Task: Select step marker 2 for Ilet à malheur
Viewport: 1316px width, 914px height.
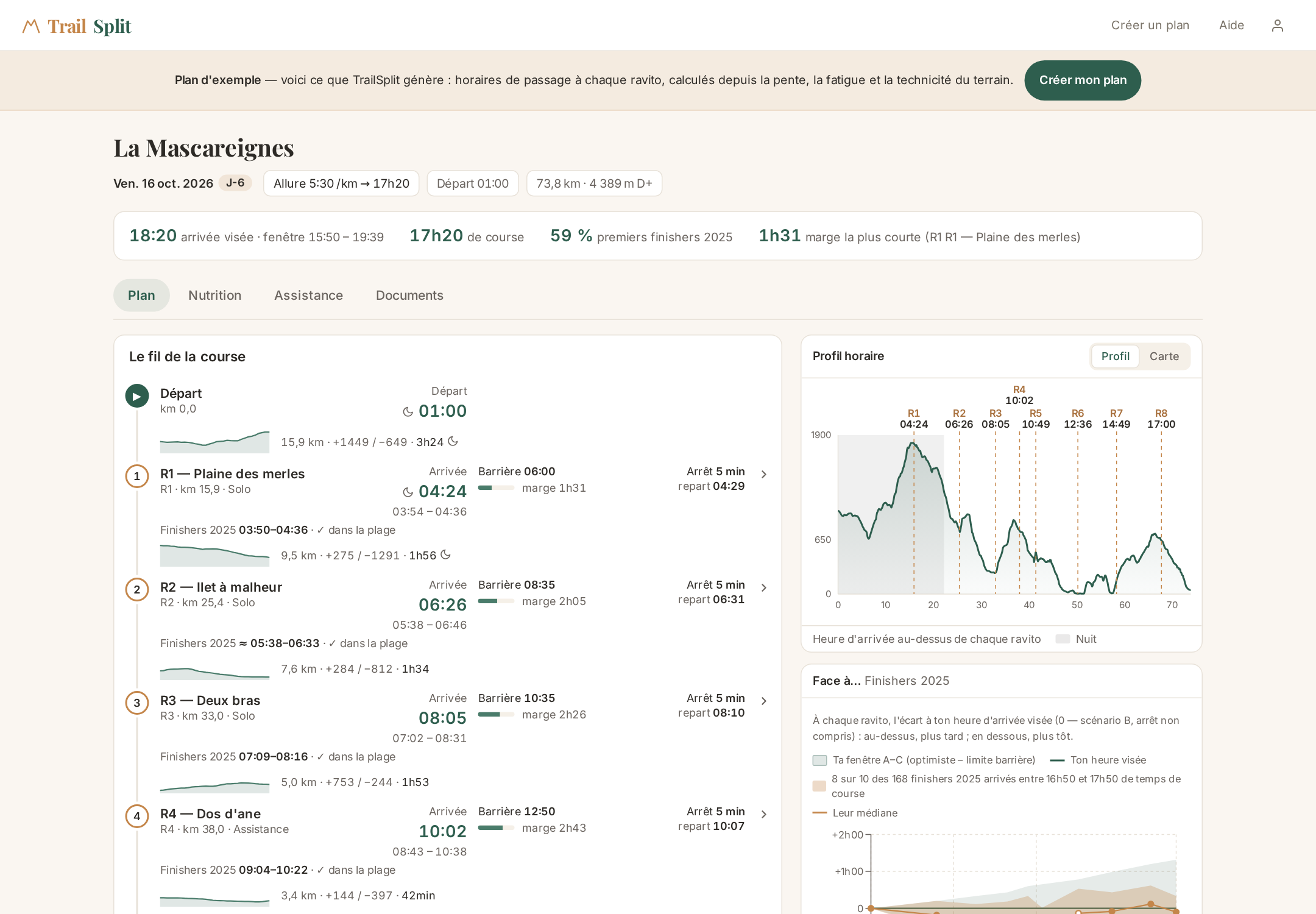Action: [137, 590]
